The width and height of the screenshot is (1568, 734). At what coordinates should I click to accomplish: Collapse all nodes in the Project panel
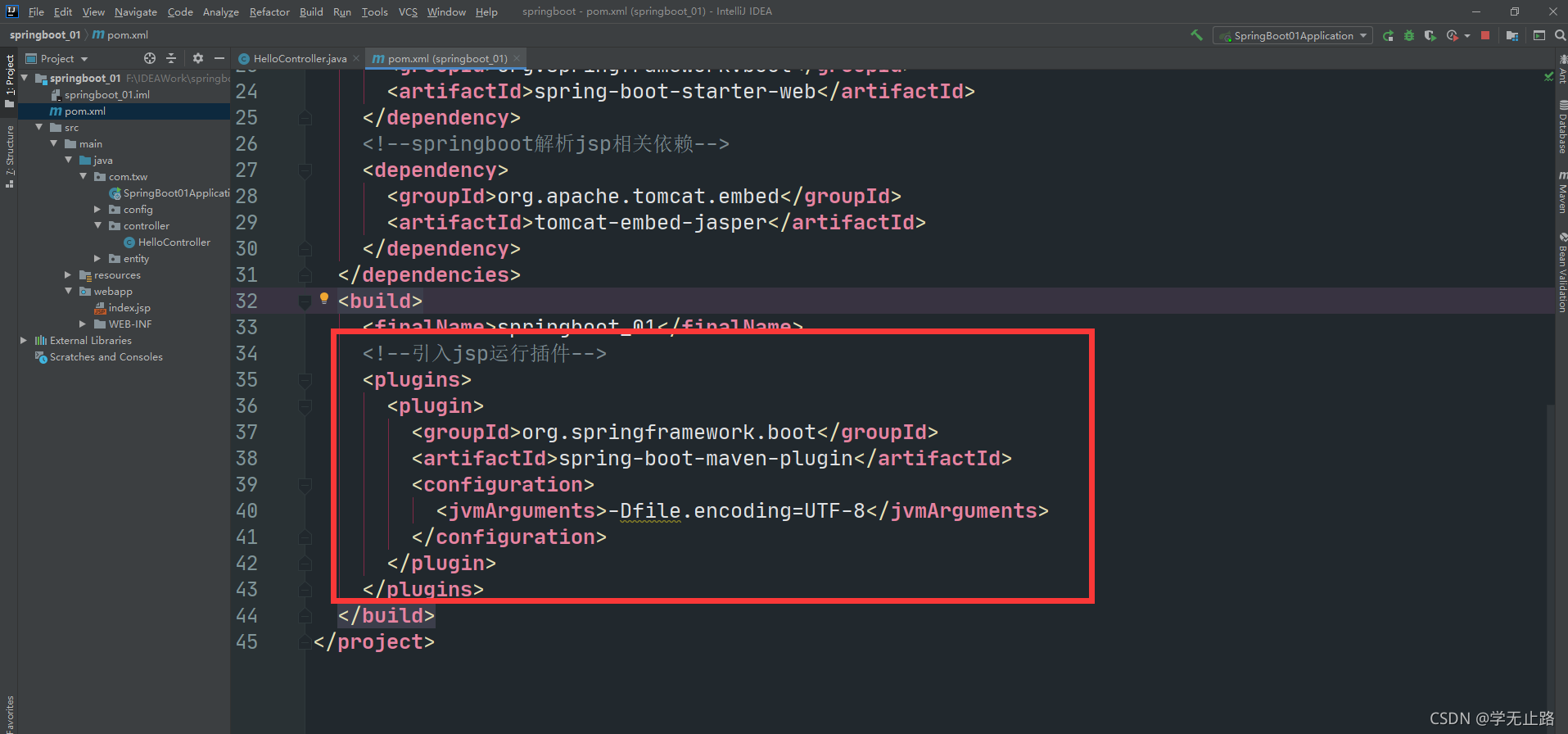tap(171, 58)
